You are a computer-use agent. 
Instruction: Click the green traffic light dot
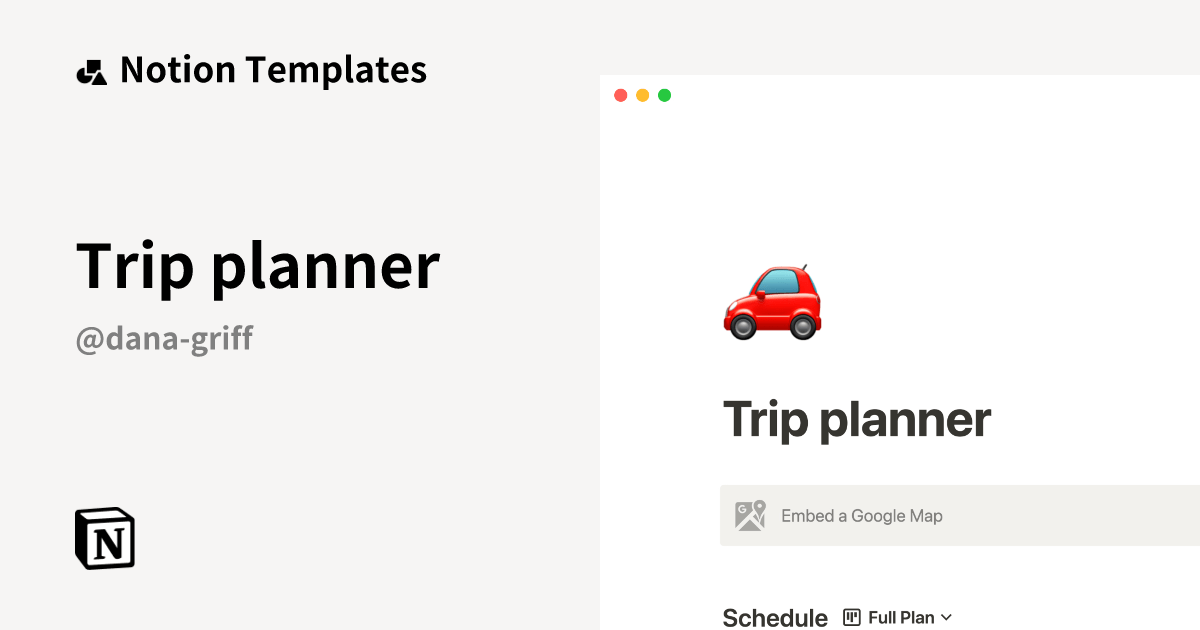[x=664, y=95]
